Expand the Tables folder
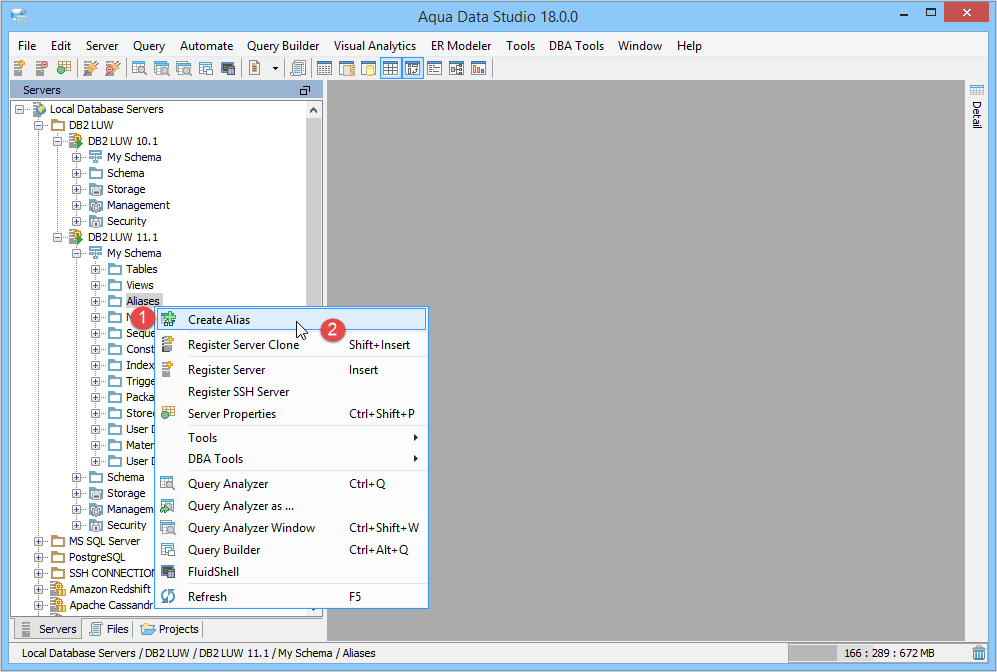This screenshot has height=672, width=997. pos(95,269)
